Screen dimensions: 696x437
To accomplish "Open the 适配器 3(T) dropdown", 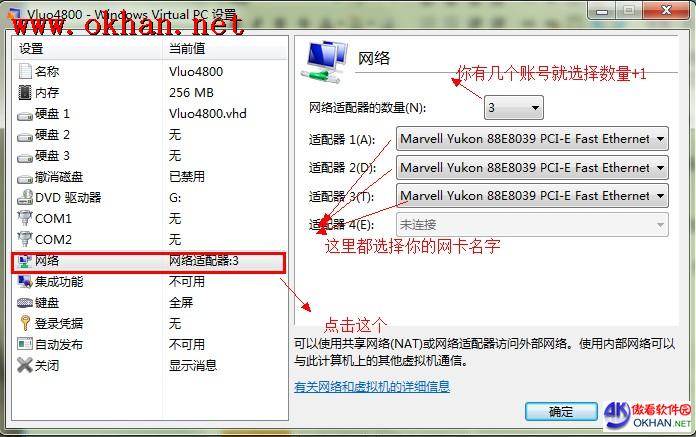I will (x=532, y=196).
